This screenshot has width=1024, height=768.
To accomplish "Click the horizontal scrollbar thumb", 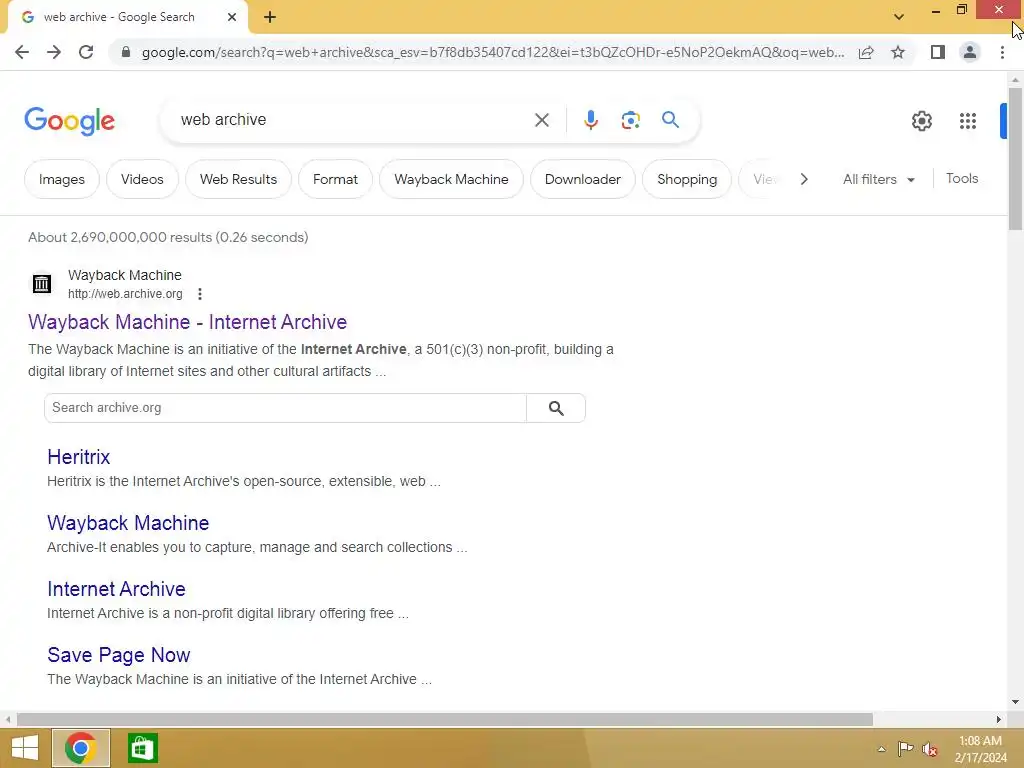I will 444,719.
